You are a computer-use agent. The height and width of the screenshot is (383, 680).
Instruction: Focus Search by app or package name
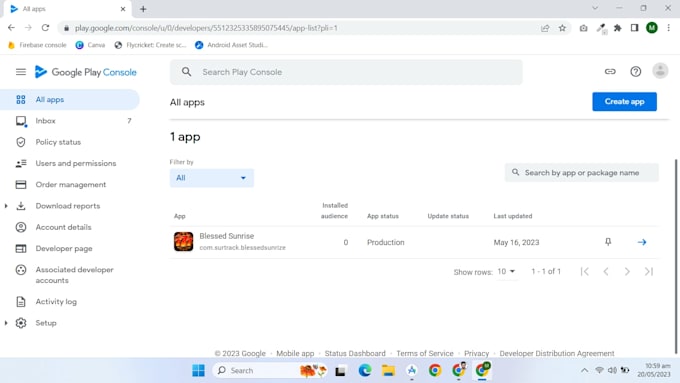[x=582, y=173]
